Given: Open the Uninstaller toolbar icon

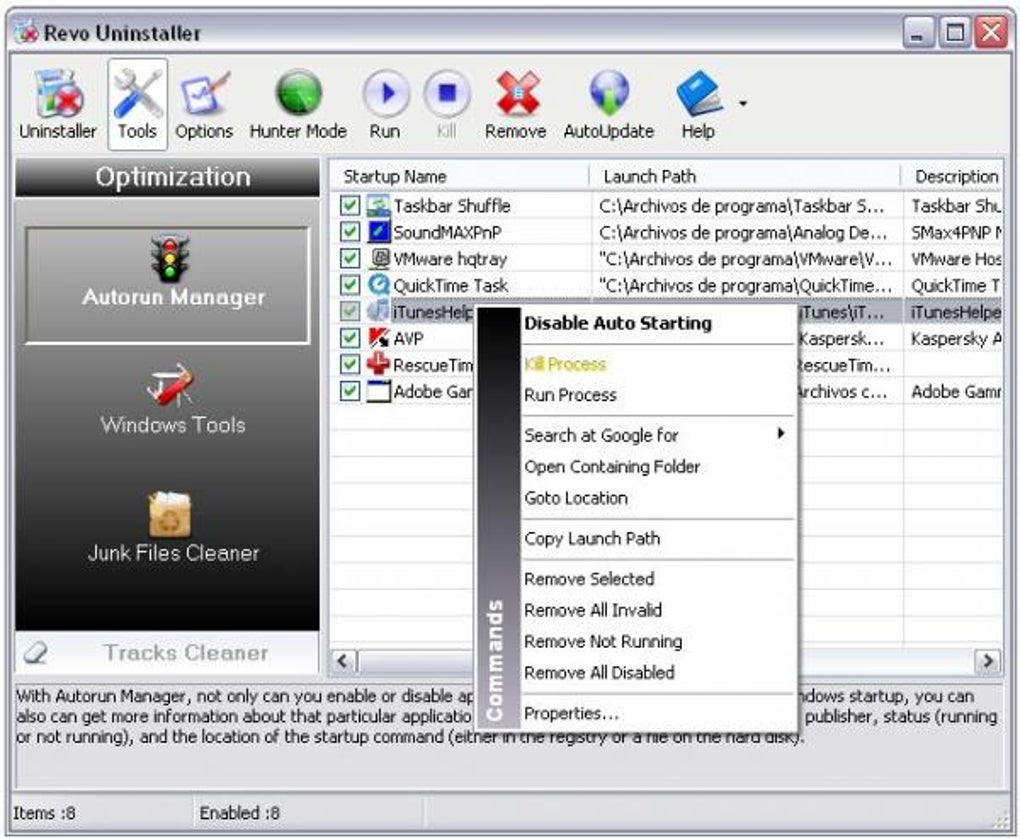Looking at the screenshot, I should click(58, 105).
